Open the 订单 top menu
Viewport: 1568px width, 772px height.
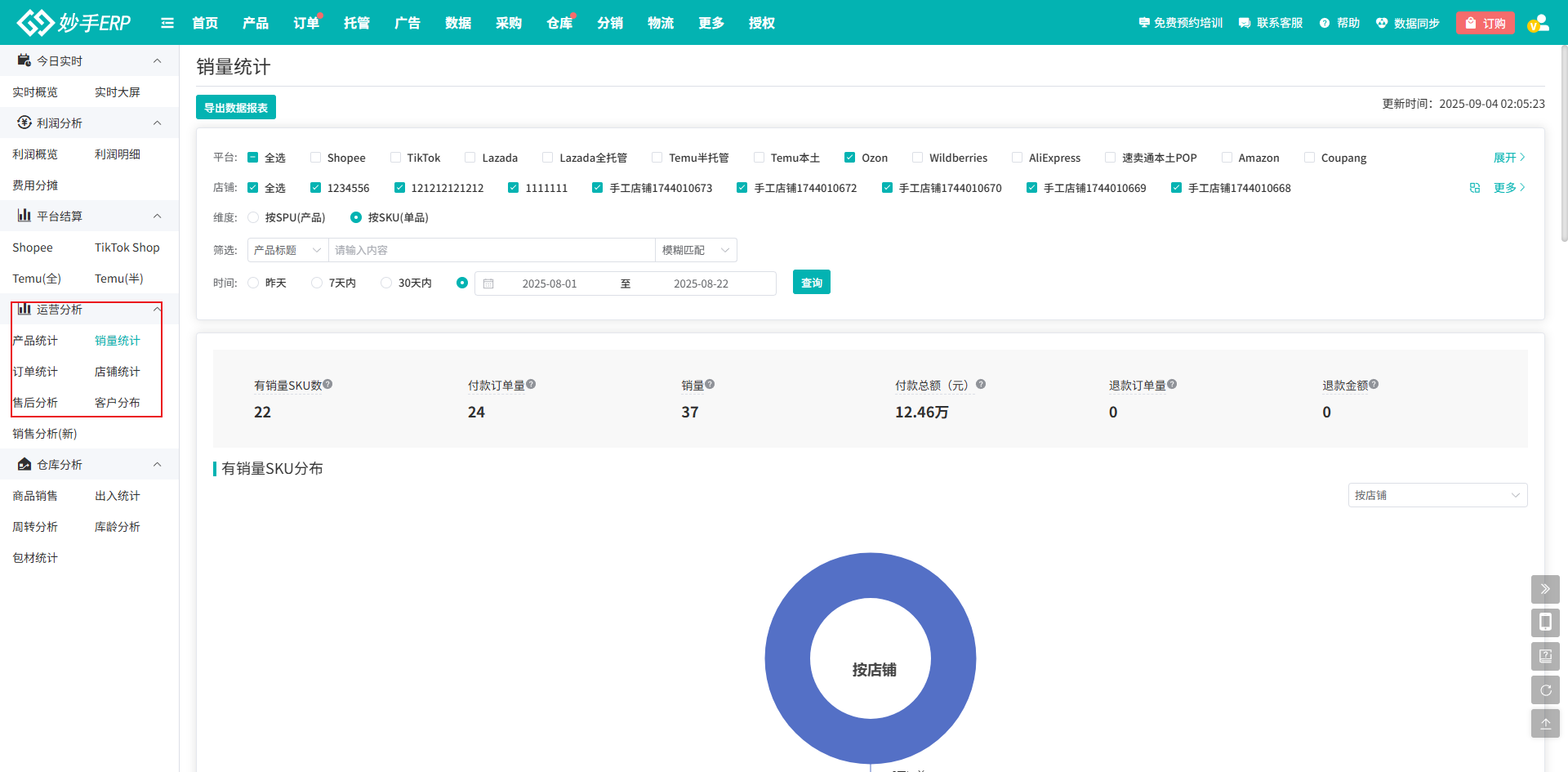306,23
